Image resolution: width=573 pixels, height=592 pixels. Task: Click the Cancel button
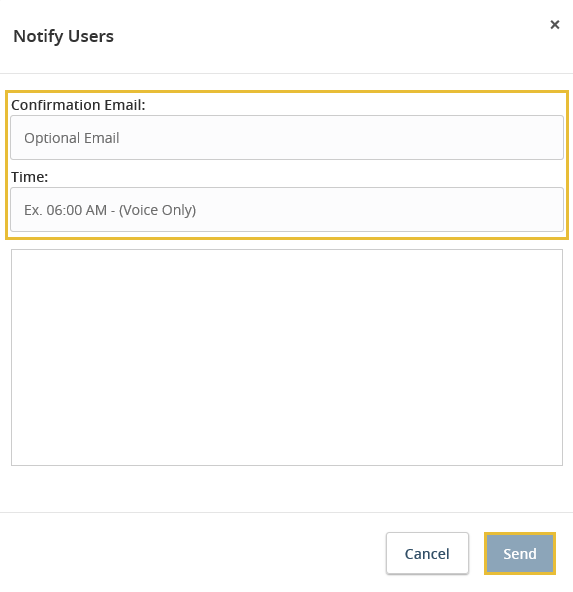427,553
